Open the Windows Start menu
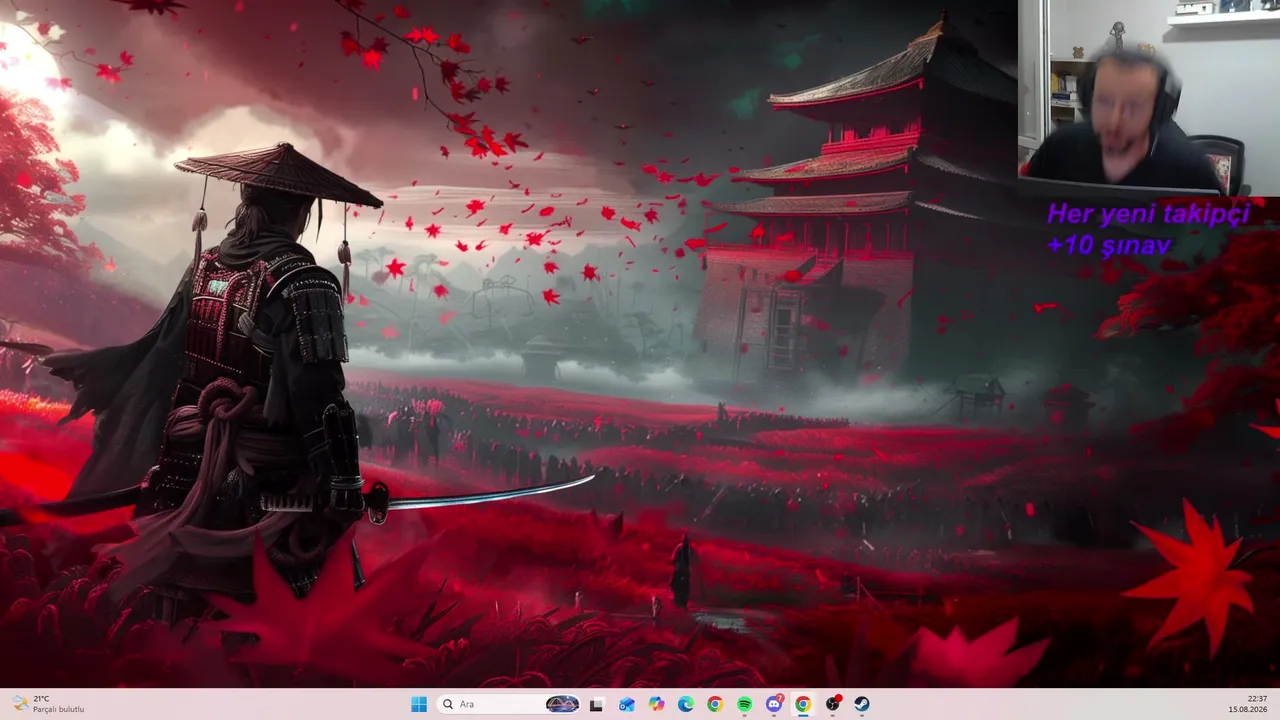 tap(419, 704)
